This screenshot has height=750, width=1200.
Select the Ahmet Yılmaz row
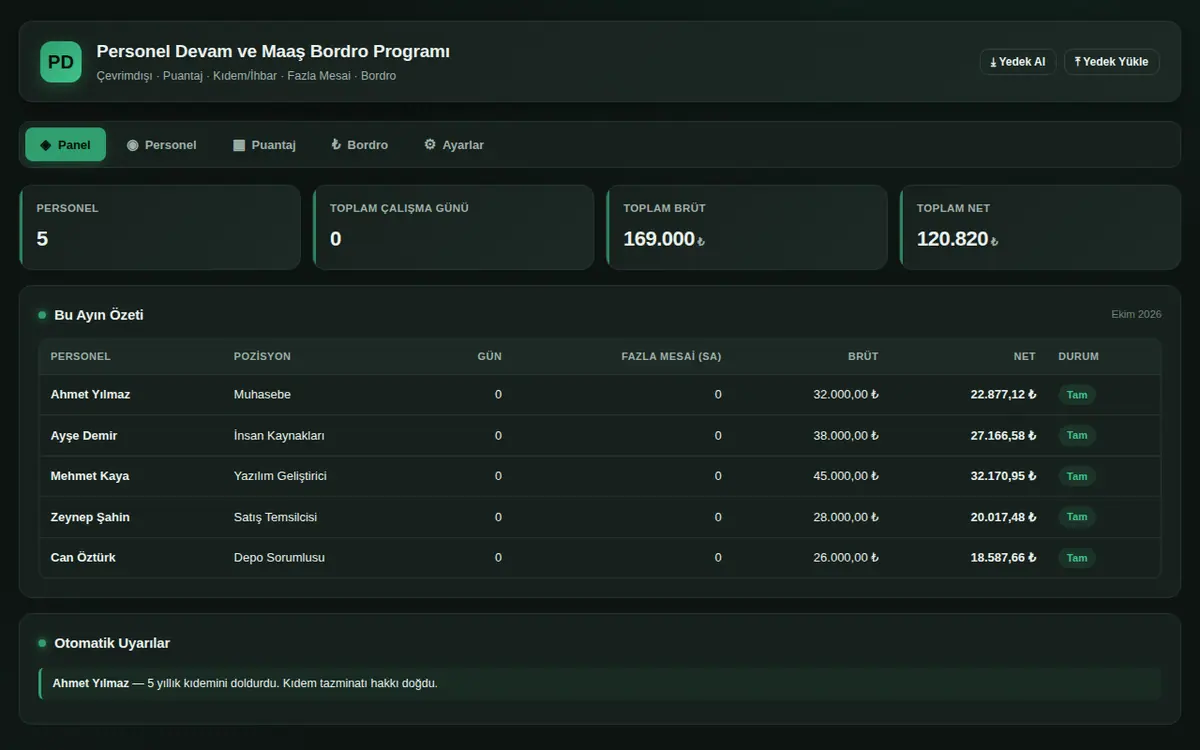click(600, 395)
